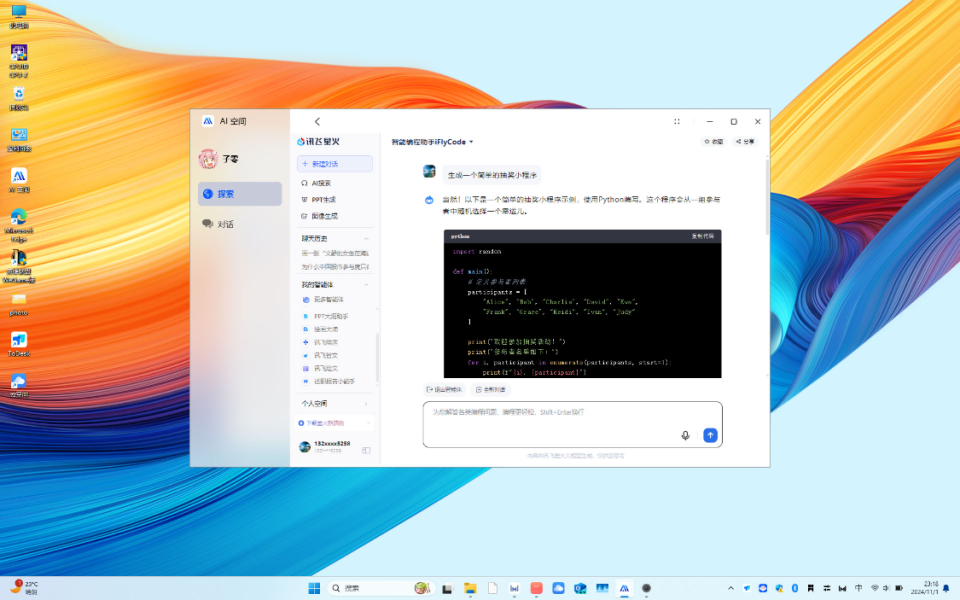Click account avatar beside 182xxxx5258
Screen dimensions: 960x600
pos(304,446)
